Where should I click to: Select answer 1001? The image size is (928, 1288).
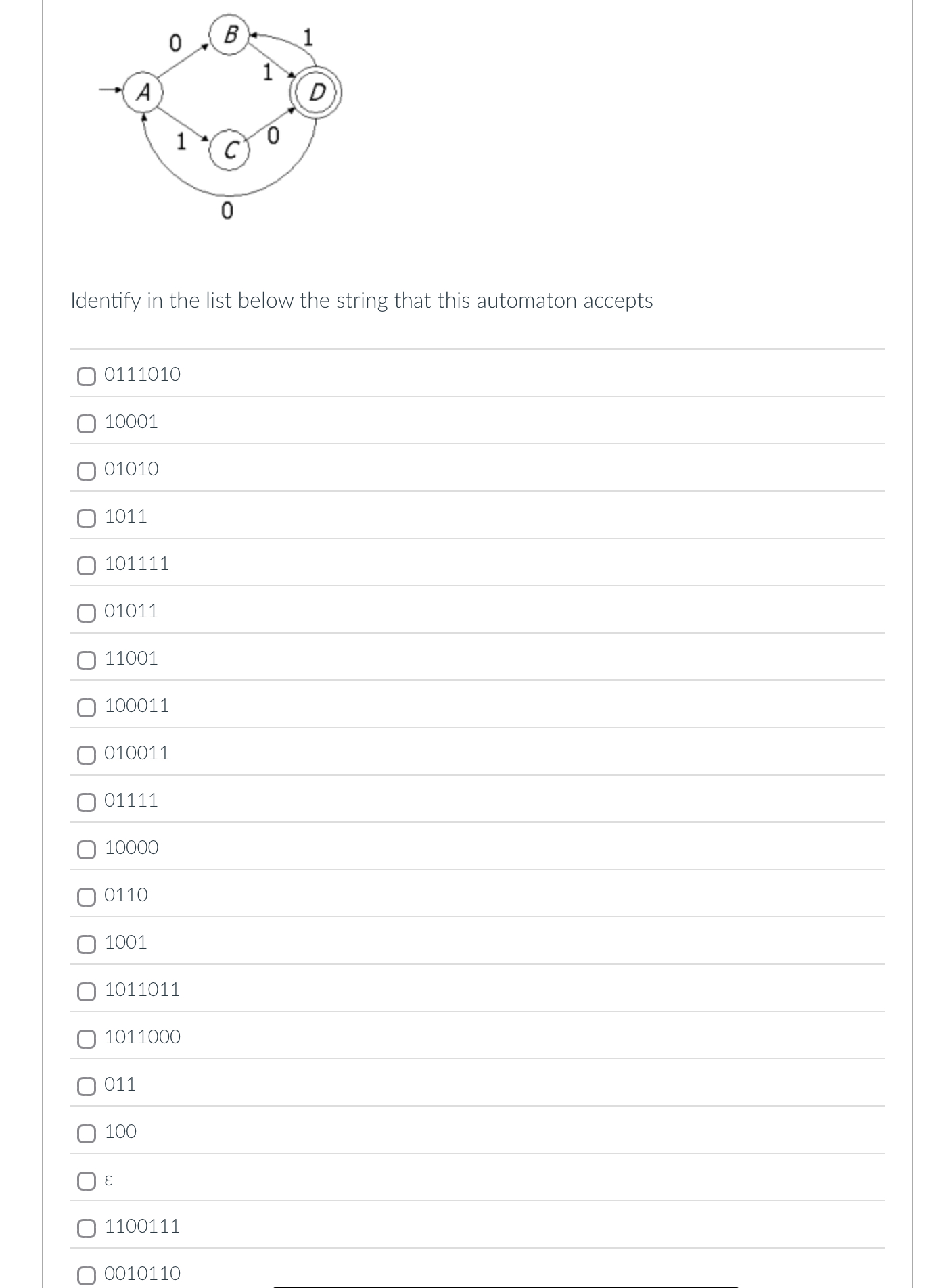click(85, 945)
